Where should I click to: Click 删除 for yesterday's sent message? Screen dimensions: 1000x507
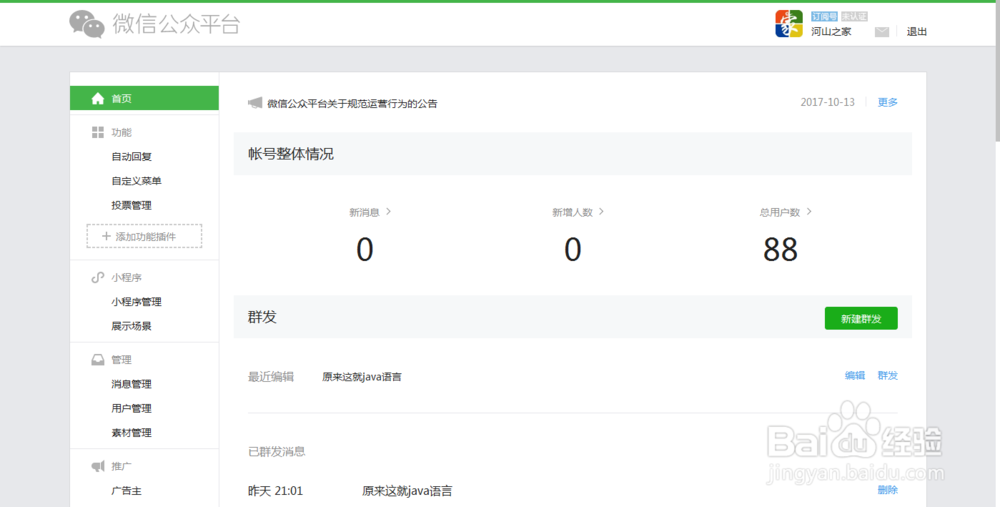888,490
